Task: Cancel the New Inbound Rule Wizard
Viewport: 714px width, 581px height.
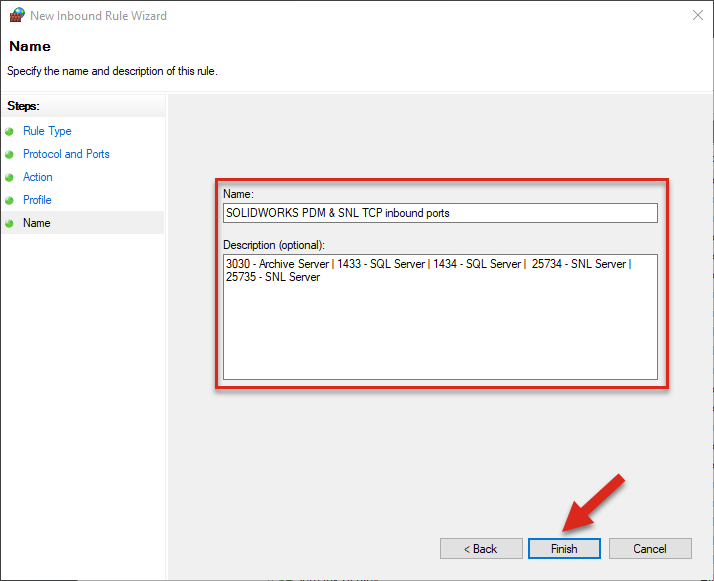Action: 650,549
